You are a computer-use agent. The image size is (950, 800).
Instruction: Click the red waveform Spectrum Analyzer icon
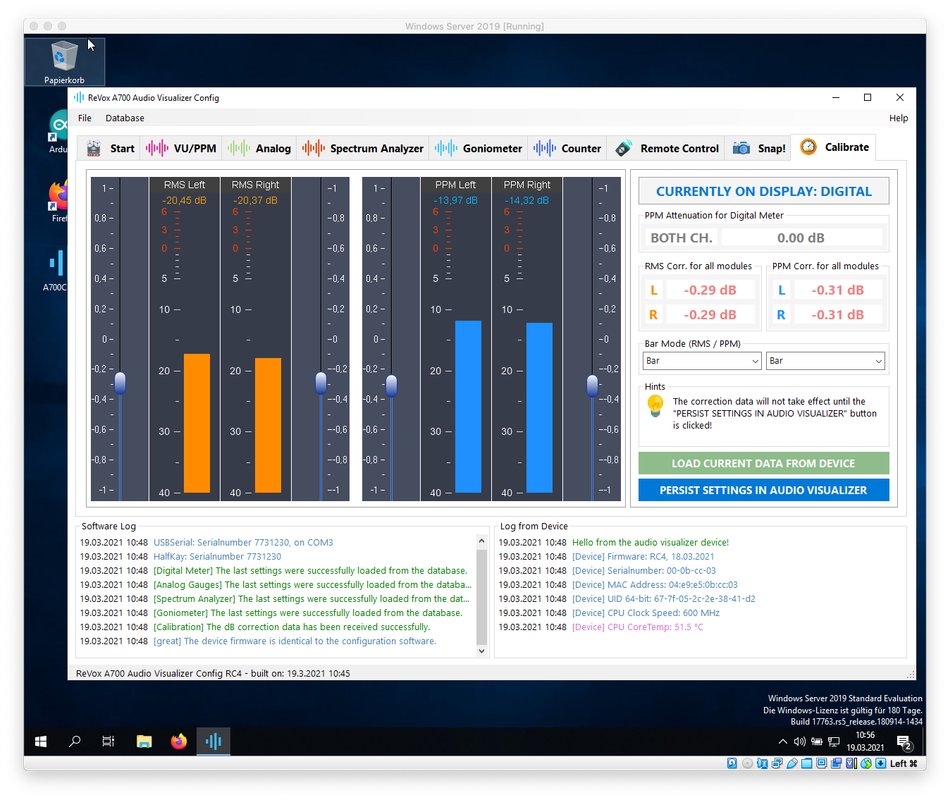pyautogui.click(x=313, y=148)
